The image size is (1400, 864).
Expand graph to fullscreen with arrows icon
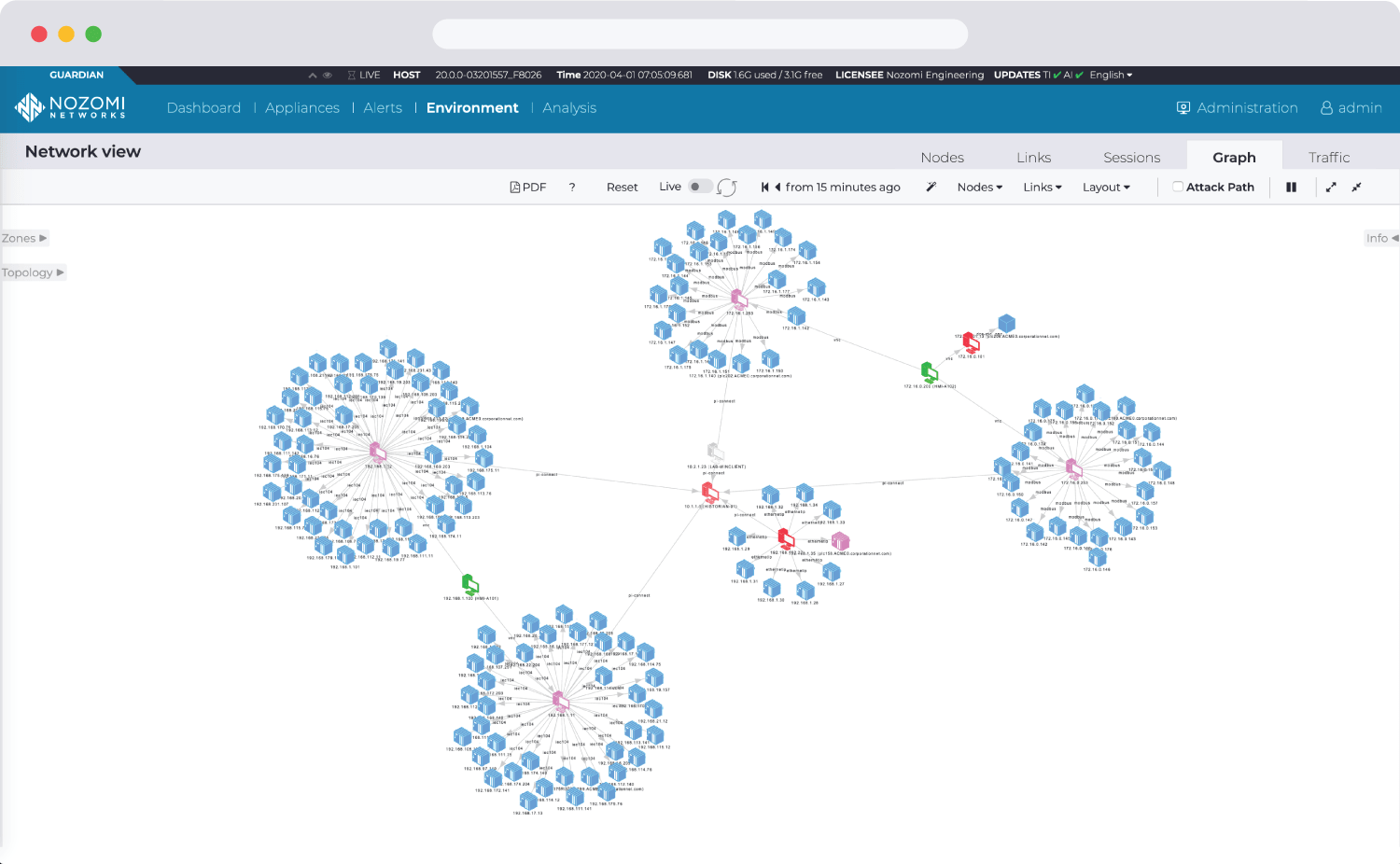point(1331,188)
